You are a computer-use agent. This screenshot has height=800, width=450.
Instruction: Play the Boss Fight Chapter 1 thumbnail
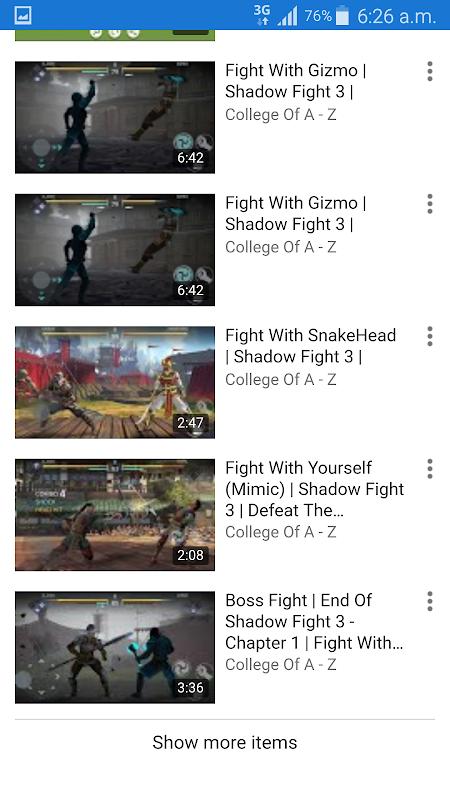[x=115, y=647]
